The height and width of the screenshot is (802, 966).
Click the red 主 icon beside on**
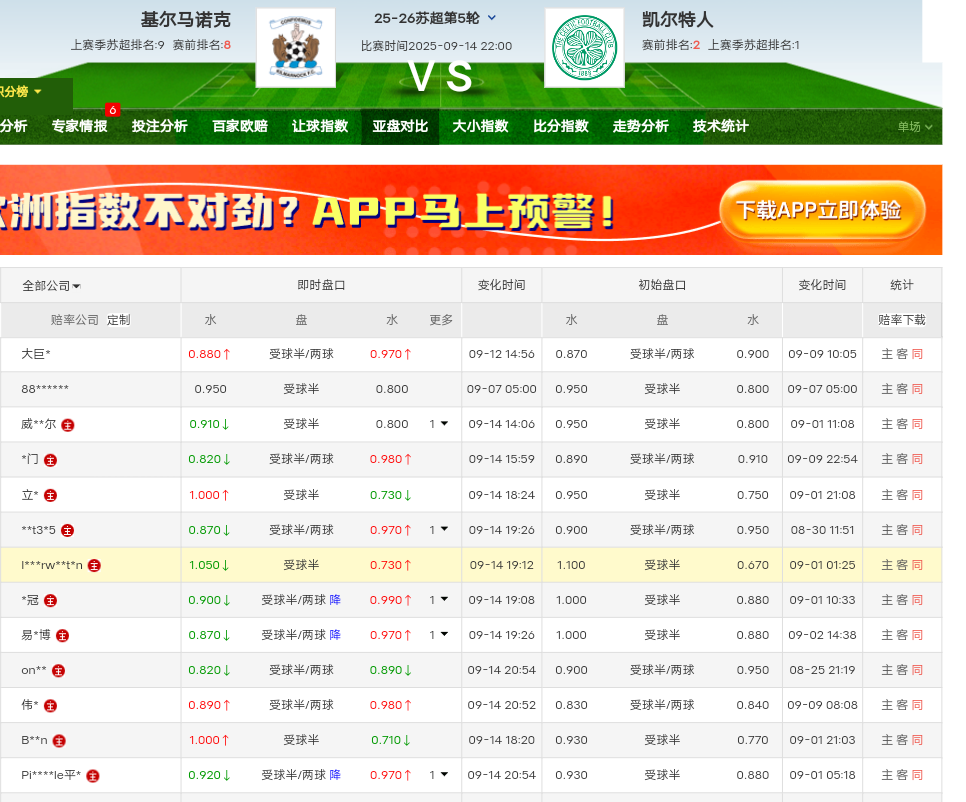click(x=58, y=670)
